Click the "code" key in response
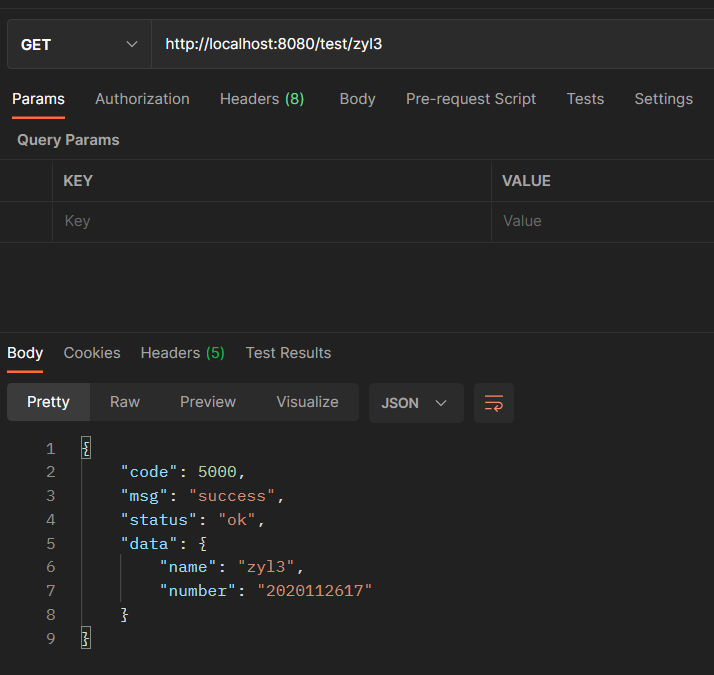Image resolution: width=714 pixels, height=675 pixels. point(149,472)
